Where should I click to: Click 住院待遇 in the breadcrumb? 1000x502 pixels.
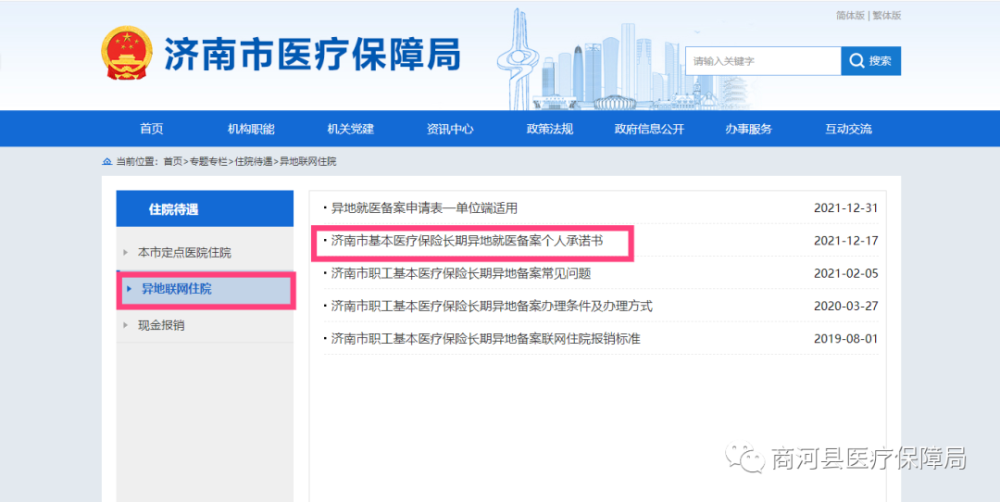pos(253,162)
